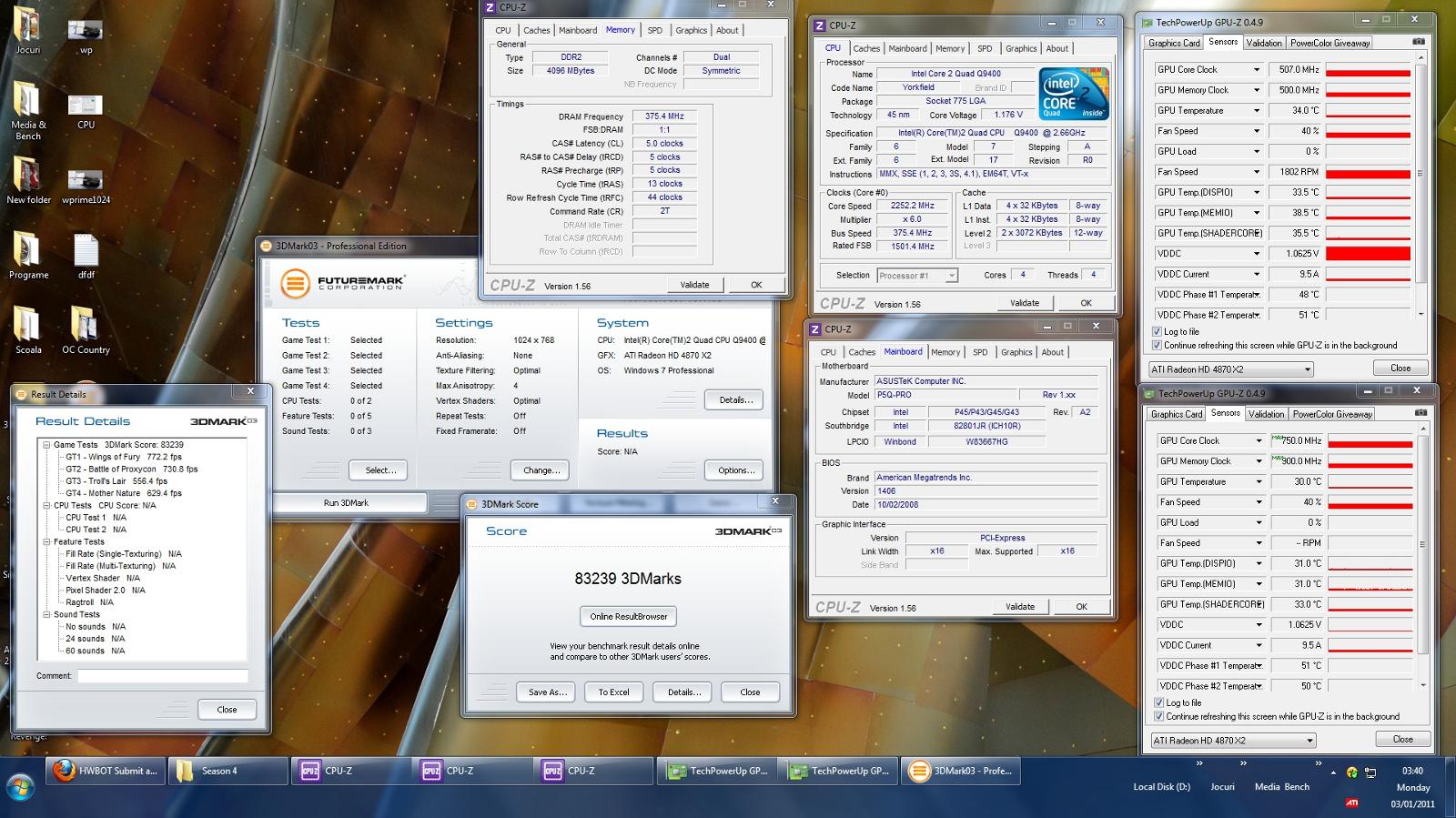Toggle Log to file in upper GPU-Z
The image size is (1456, 818).
pyautogui.click(x=1158, y=331)
